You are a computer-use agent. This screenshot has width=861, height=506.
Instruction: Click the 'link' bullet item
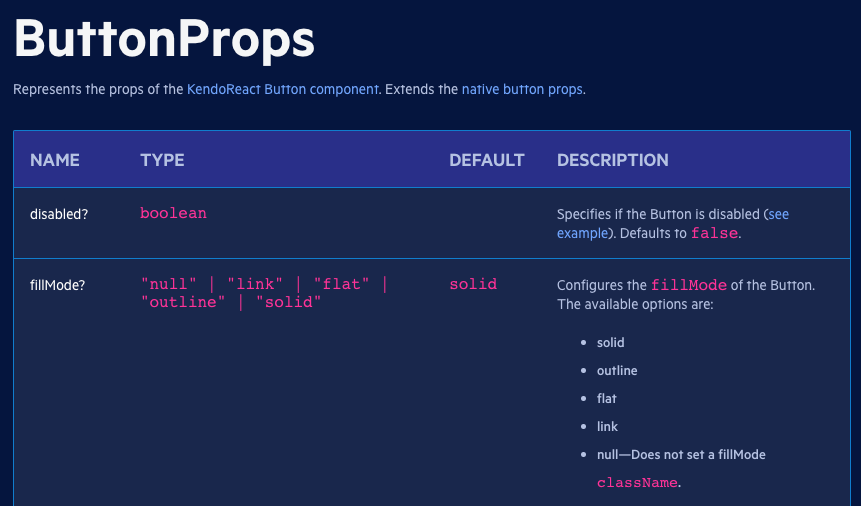click(607, 426)
